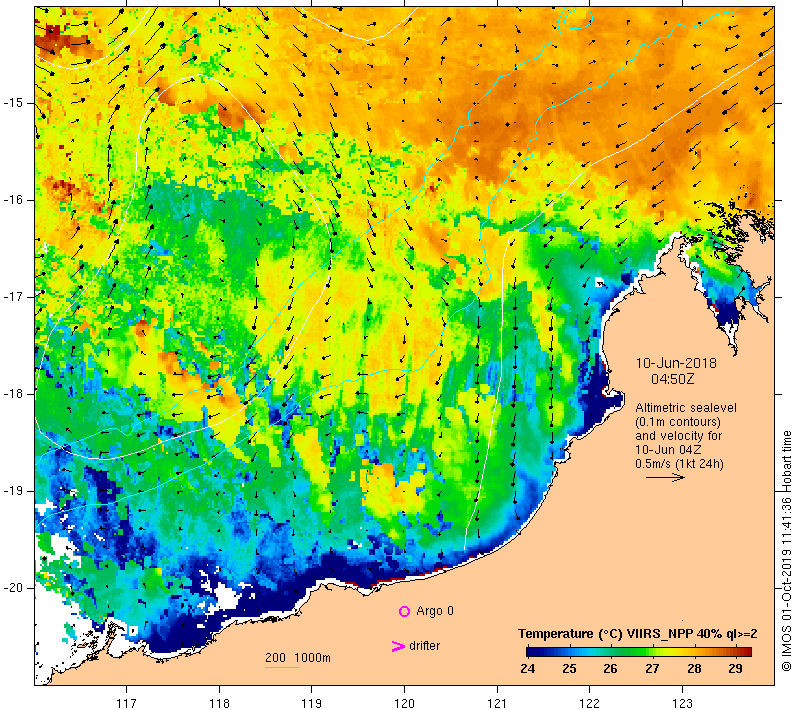Screen dimensions: 800x710
Task: Click the magenta Argo 0 circle marker
Action: [x=404, y=611]
